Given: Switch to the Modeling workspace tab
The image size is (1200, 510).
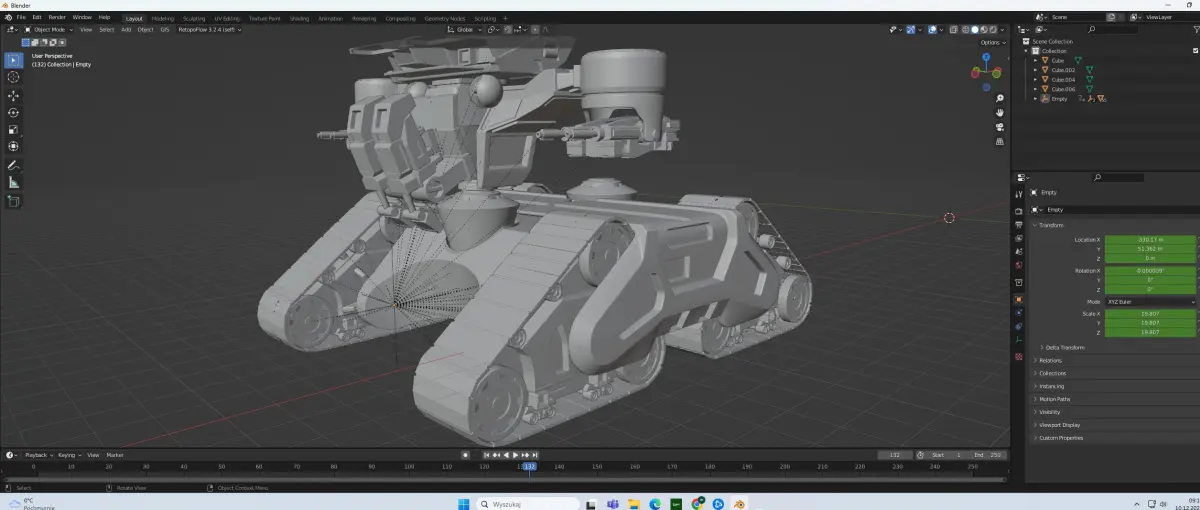Looking at the screenshot, I should pos(162,18).
